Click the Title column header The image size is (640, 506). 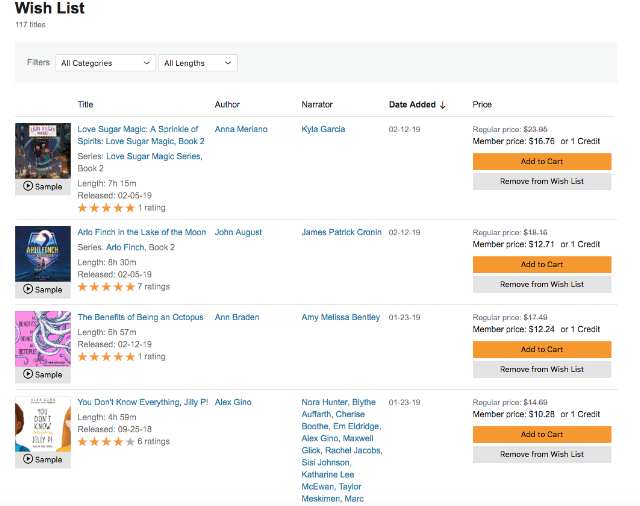[x=86, y=105]
